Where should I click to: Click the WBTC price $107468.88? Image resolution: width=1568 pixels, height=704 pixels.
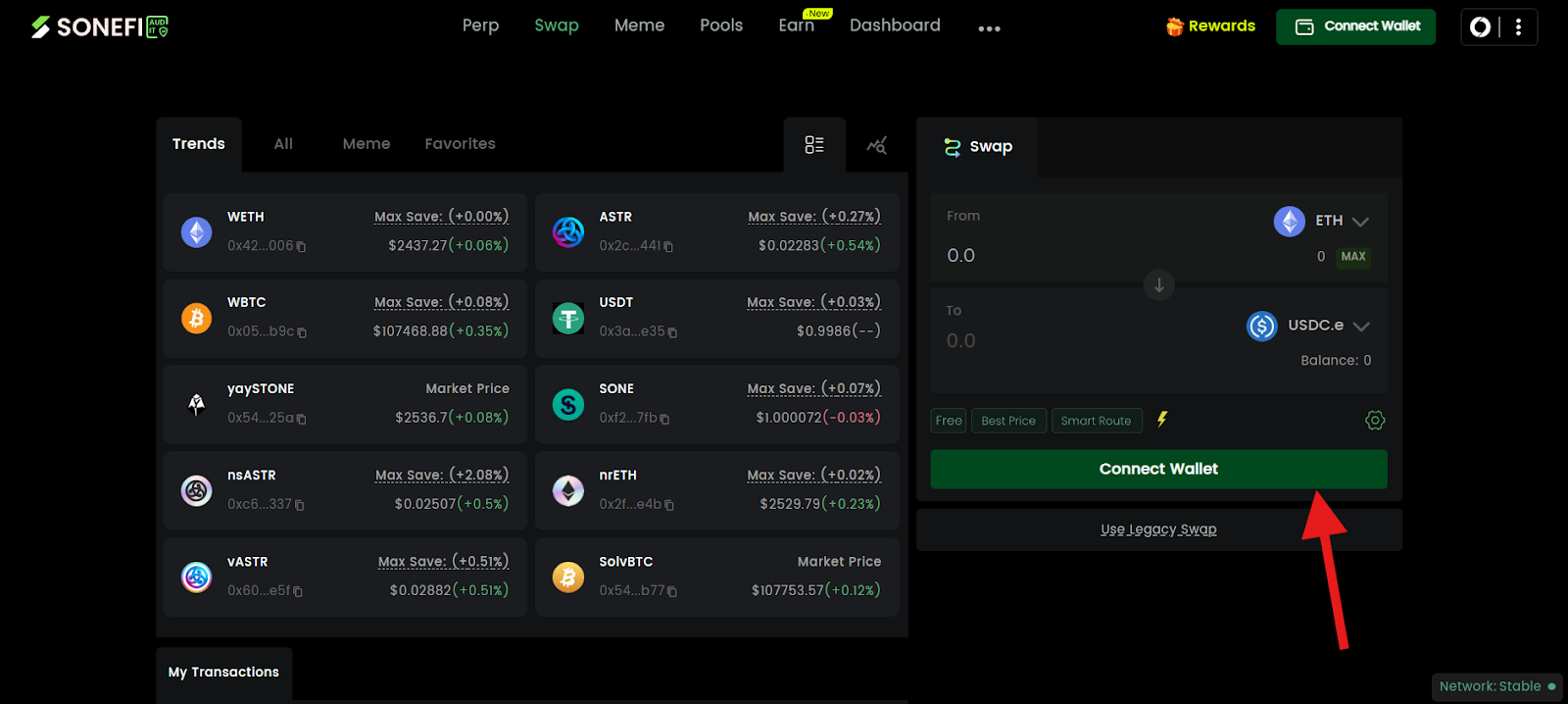410,331
